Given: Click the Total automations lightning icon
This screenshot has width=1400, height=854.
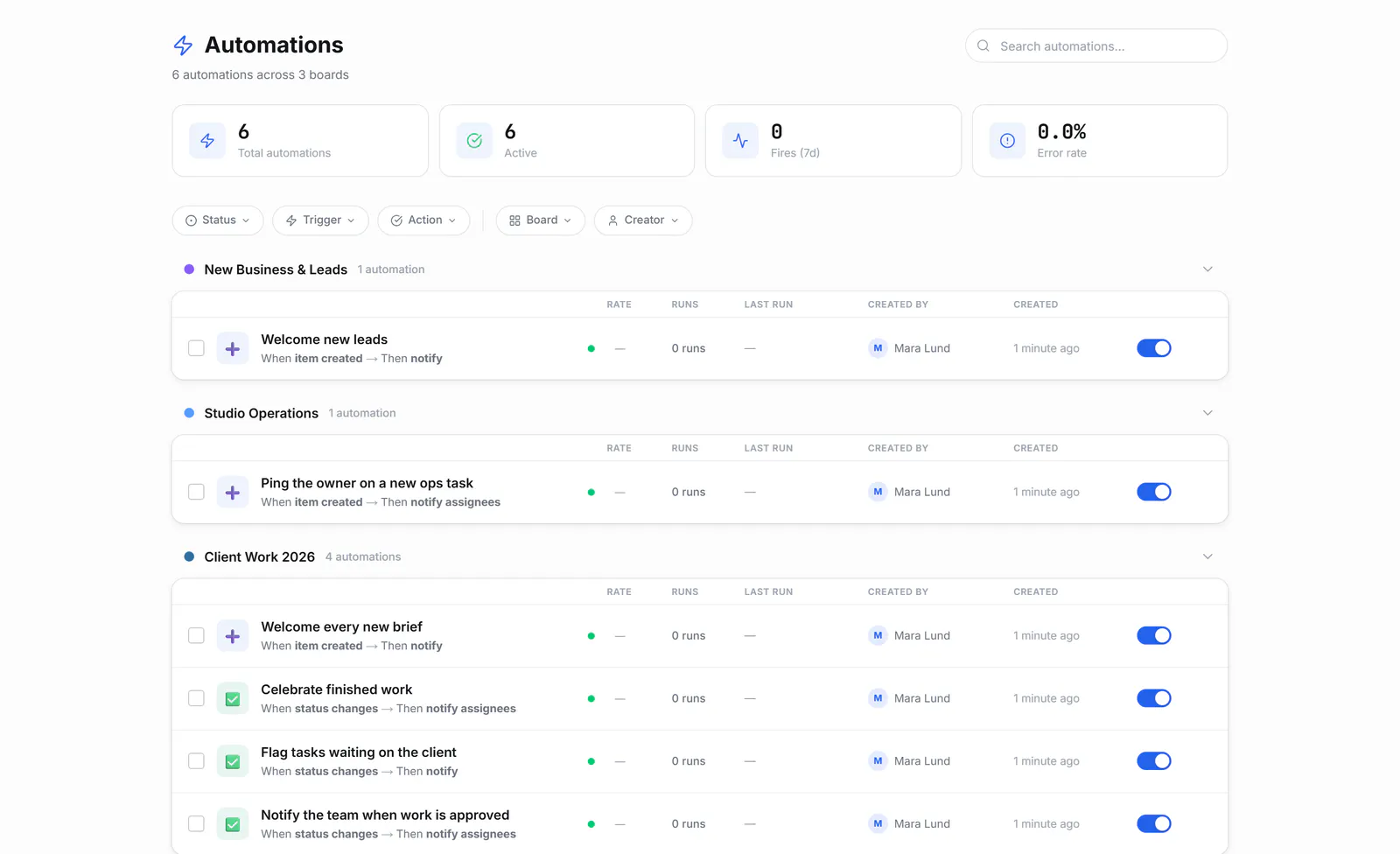Looking at the screenshot, I should pyautogui.click(x=207, y=141).
